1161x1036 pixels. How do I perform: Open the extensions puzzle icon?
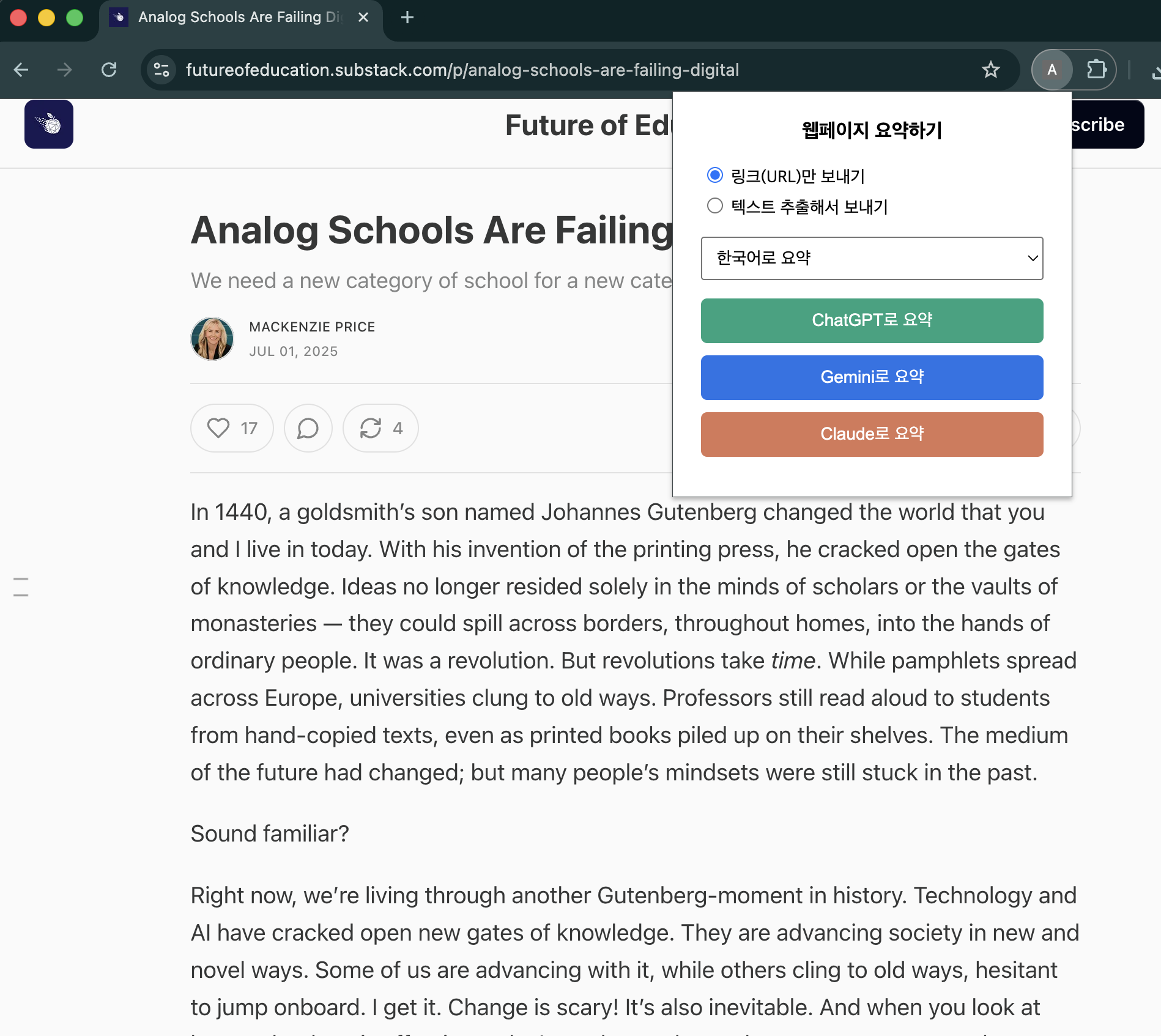(1096, 70)
